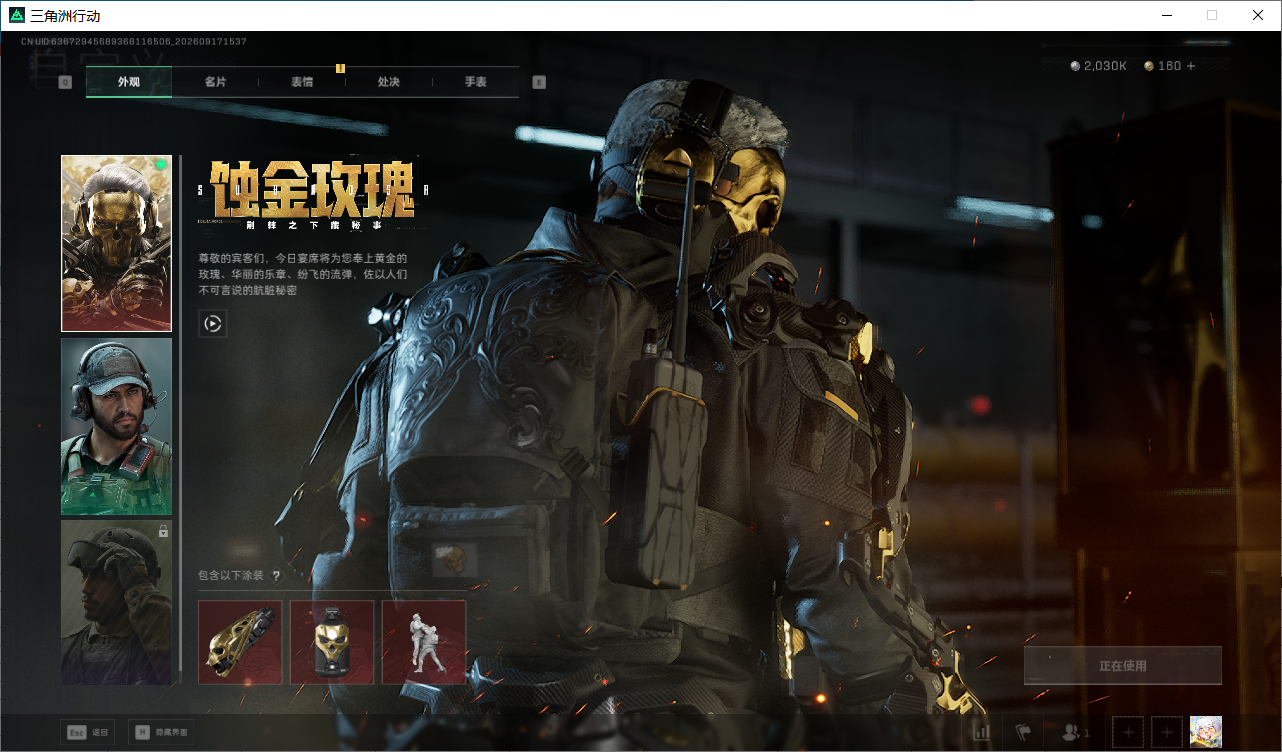Viewport: 1282px width, 752px height.
Task: Click the CN UID text at top
Action: [x=134, y=42]
